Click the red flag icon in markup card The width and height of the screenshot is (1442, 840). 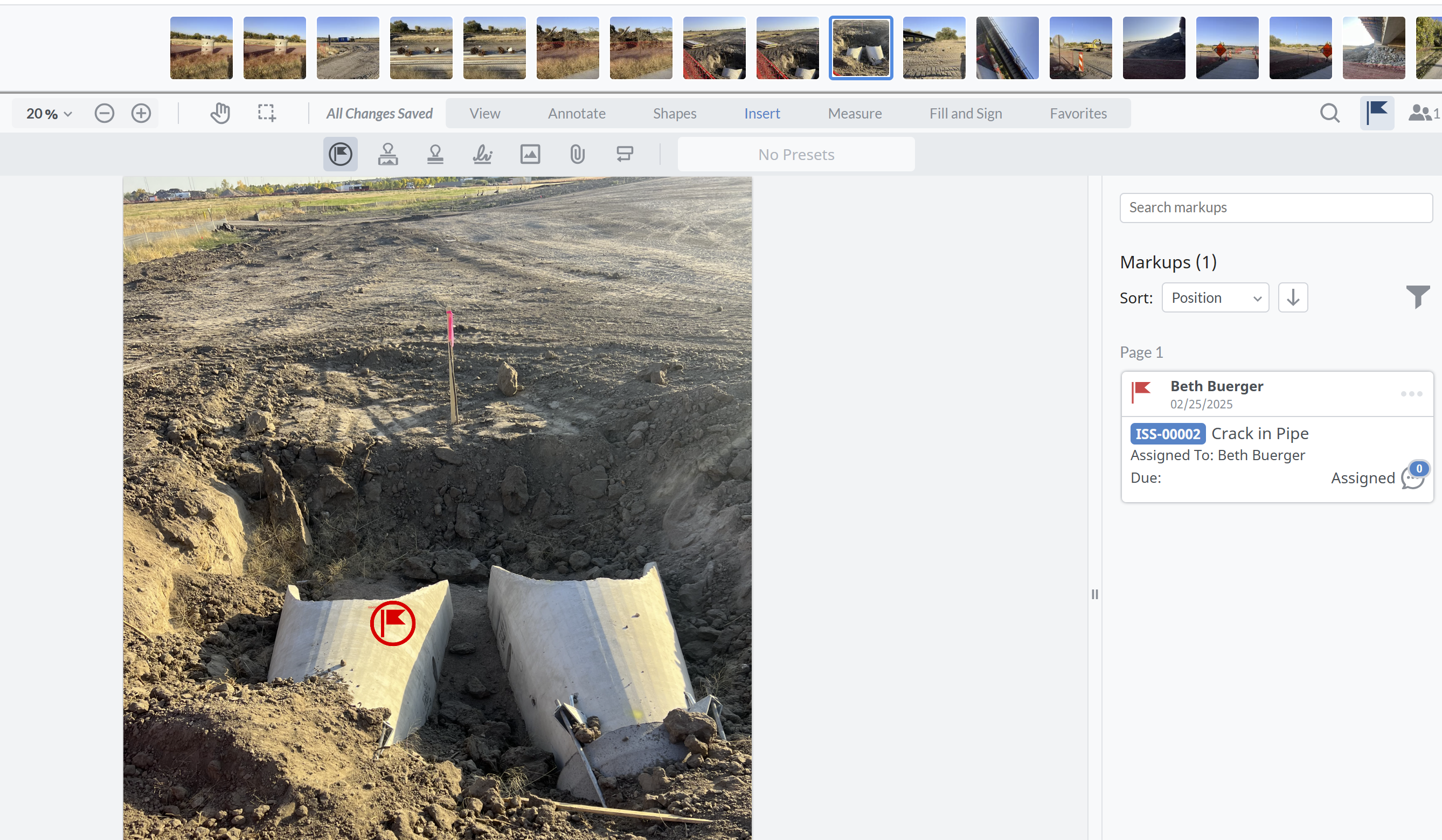point(1141,392)
